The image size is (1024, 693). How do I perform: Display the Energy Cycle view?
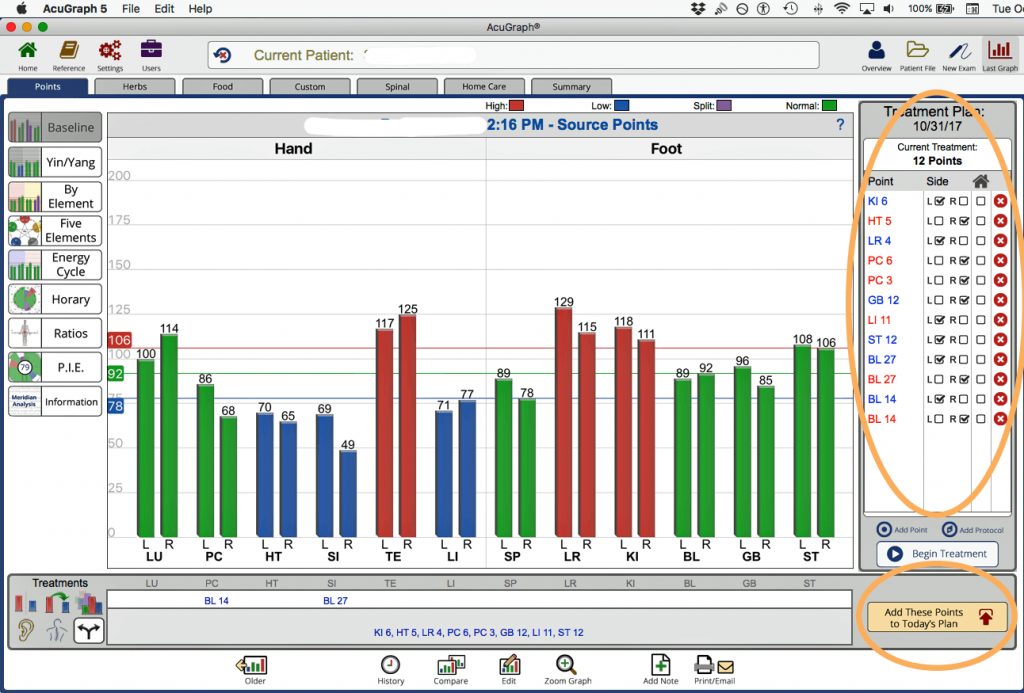pos(55,265)
